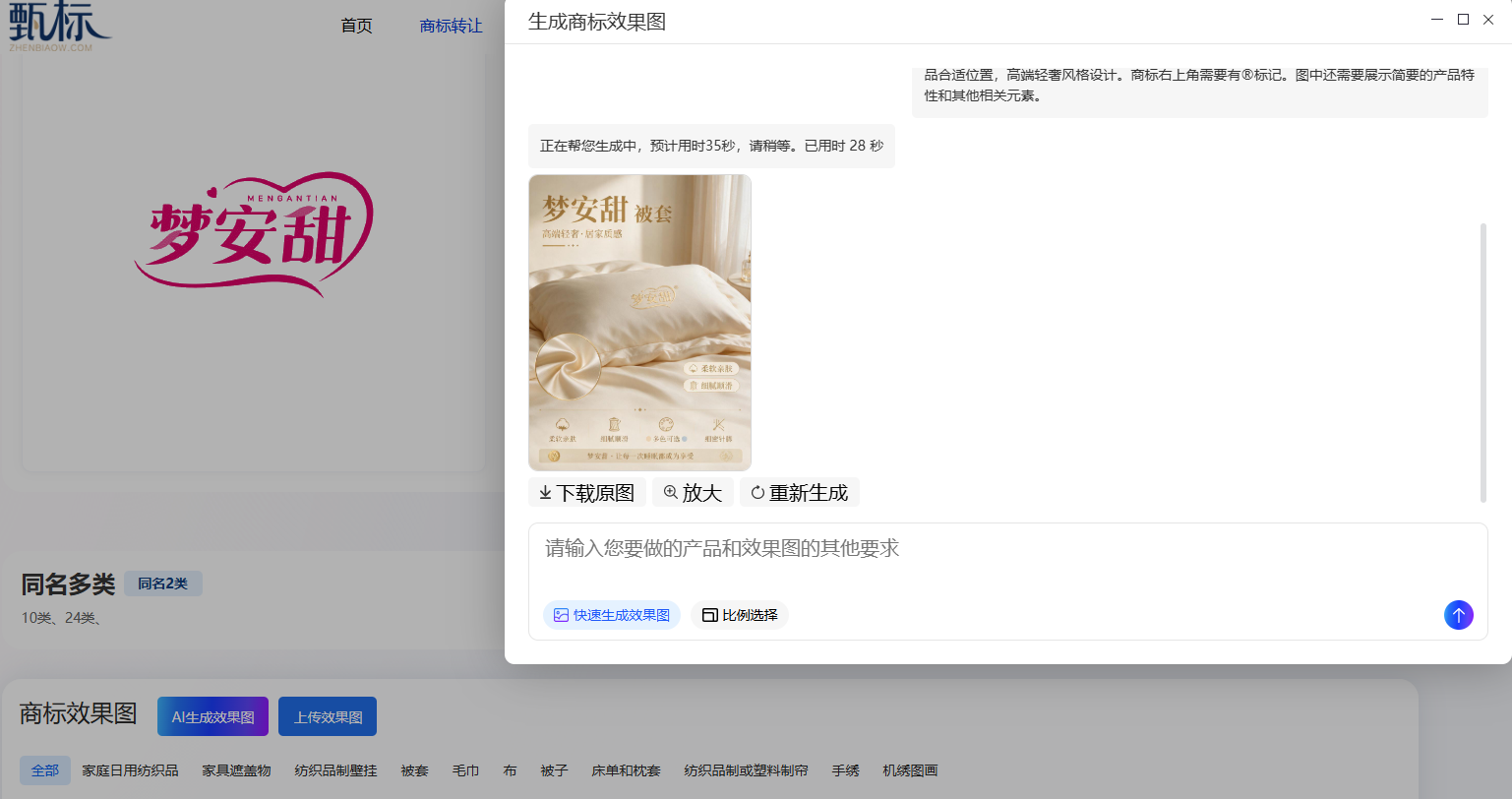This screenshot has height=799, width=1512.
Task: Click the AI生成效果图 button
Action: click(x=212, y=716)
